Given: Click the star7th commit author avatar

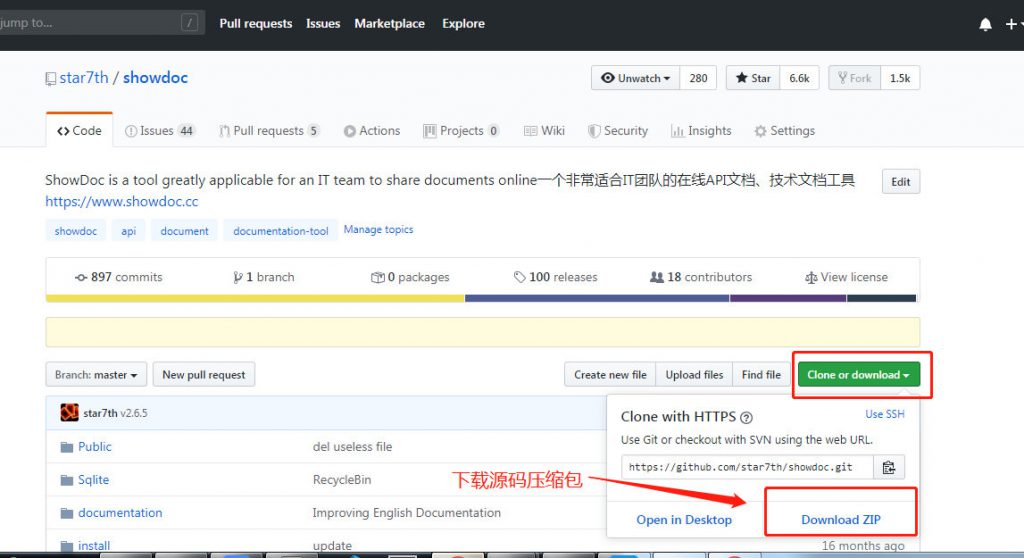Looking at the screenshot, I should click(69, 412).
